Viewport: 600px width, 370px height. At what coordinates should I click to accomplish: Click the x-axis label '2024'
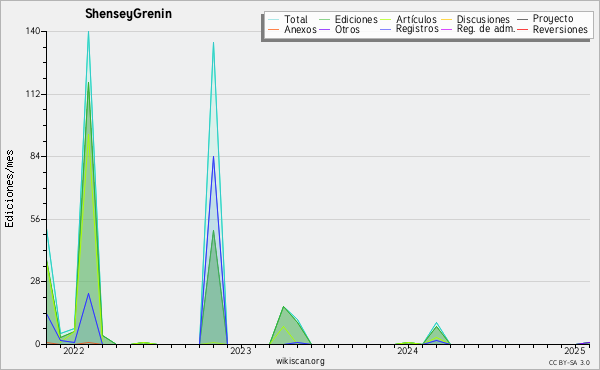click(408, 351)
